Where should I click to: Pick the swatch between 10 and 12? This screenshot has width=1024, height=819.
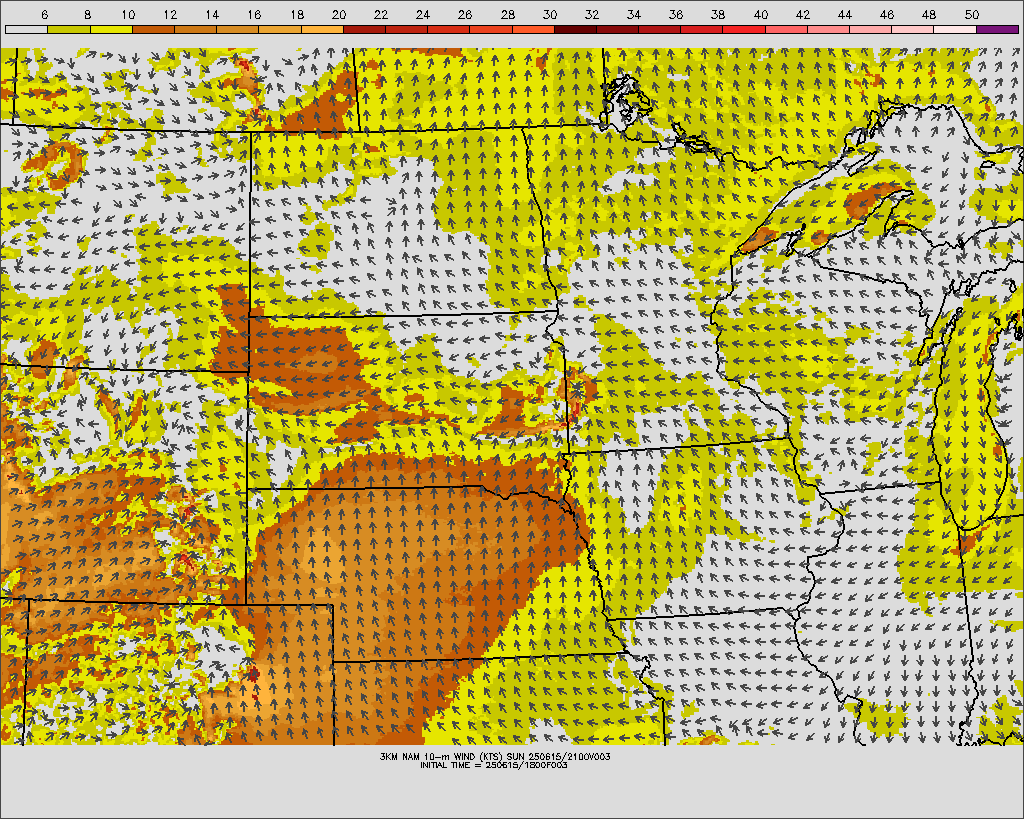[153, 29]
